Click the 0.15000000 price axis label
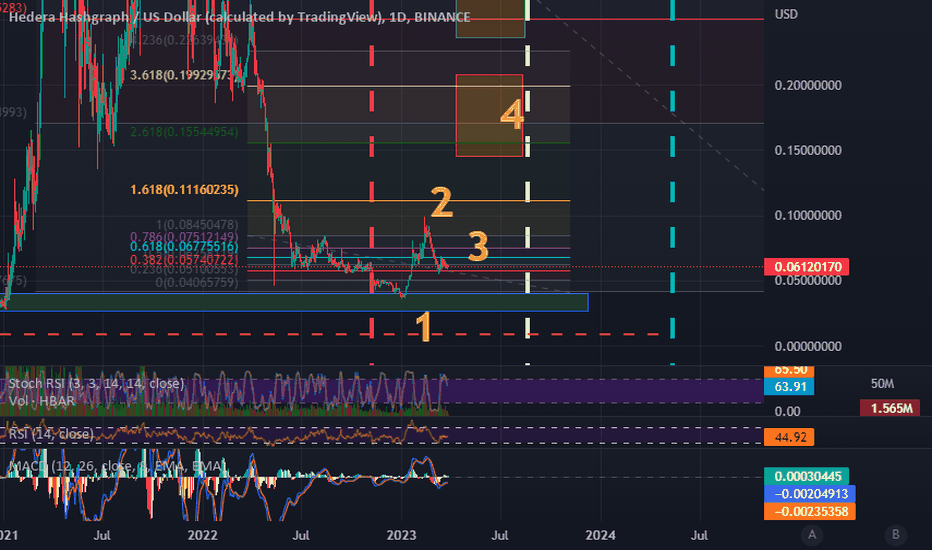The width and height of the screenshot is (932, 550). click(x=808, y=150)
